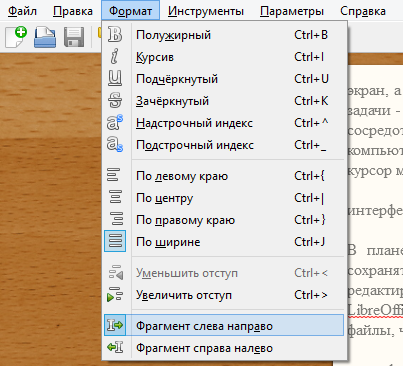Click the word сосредот in document text

click(x=375, y=131)
